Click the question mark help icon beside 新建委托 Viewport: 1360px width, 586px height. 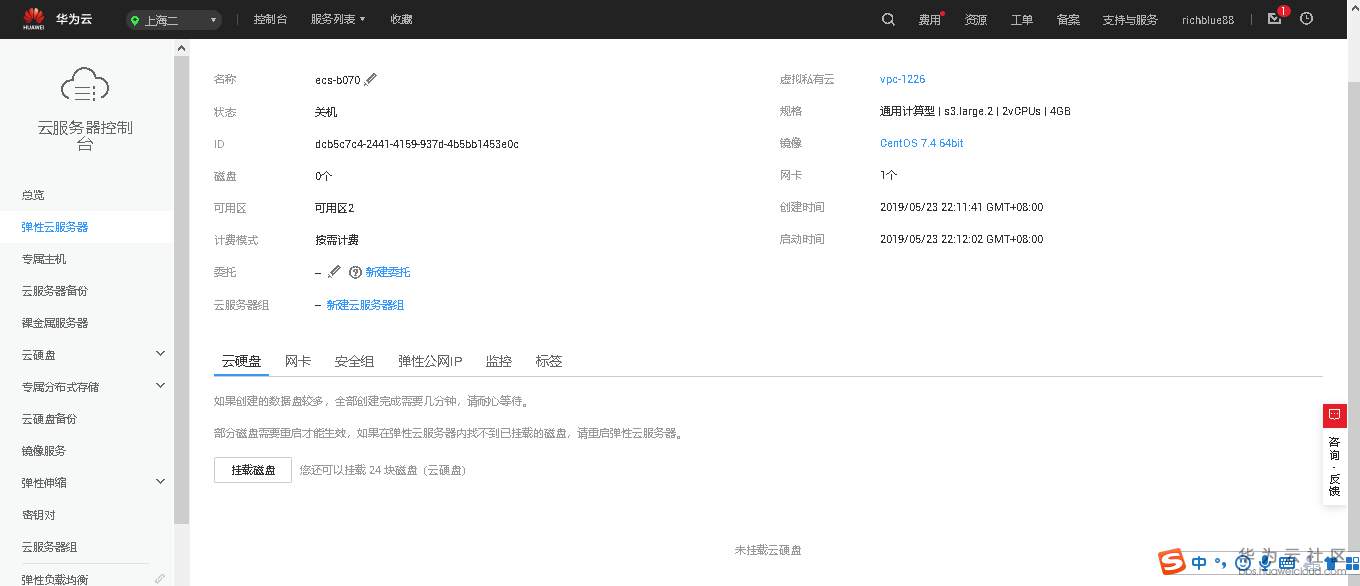355,272
